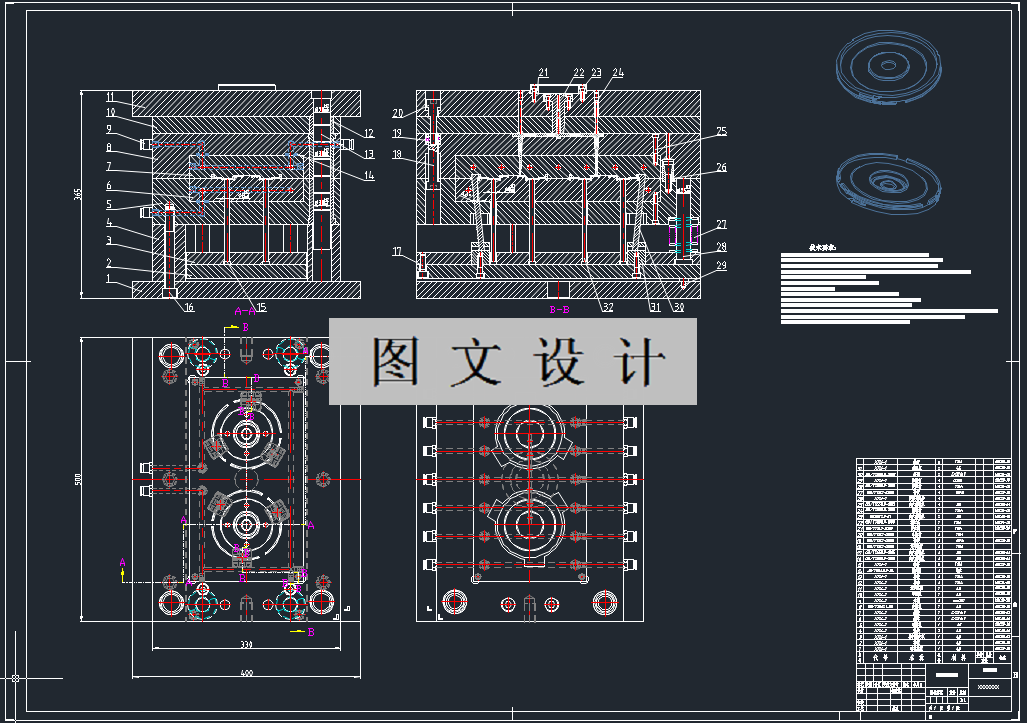1027x723 pixels.
Task: Select part balloon number 13
Action: click(x=369, y=155)
